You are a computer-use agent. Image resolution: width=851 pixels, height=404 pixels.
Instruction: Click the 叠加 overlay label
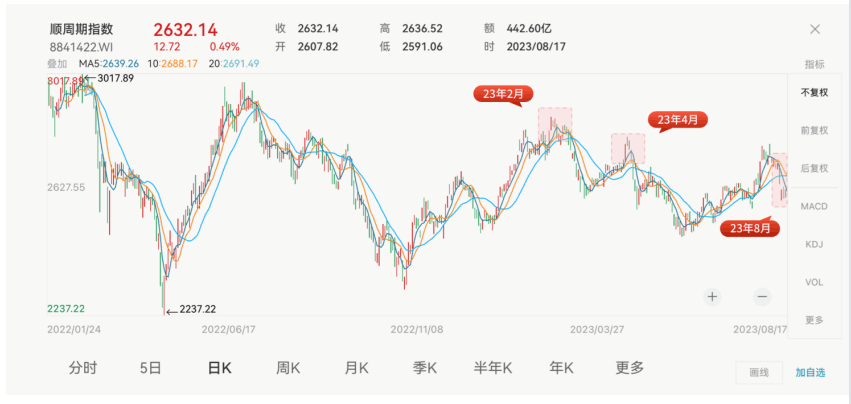(x=57, y=64)
